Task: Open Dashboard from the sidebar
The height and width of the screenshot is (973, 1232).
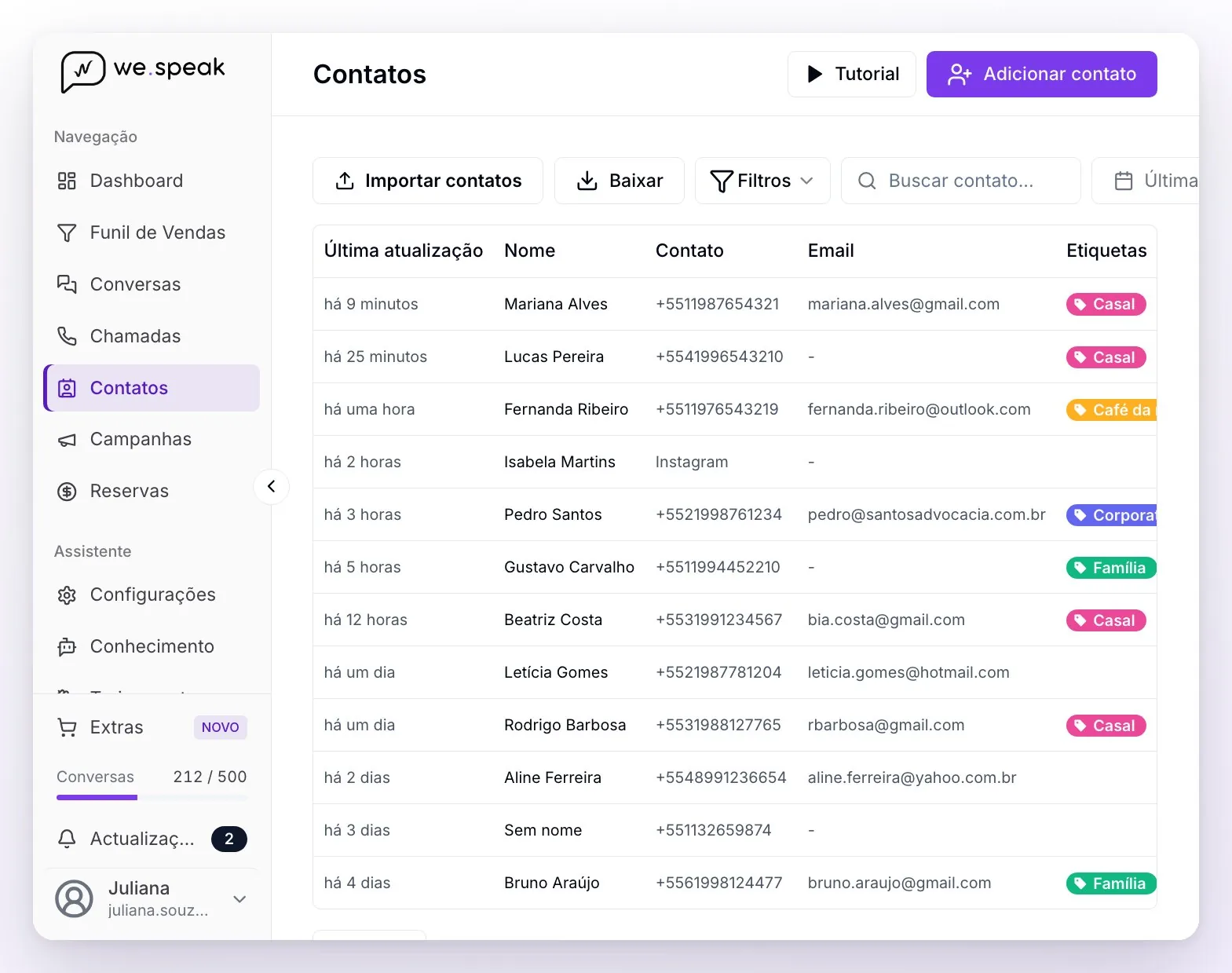Action: (152, 181)
